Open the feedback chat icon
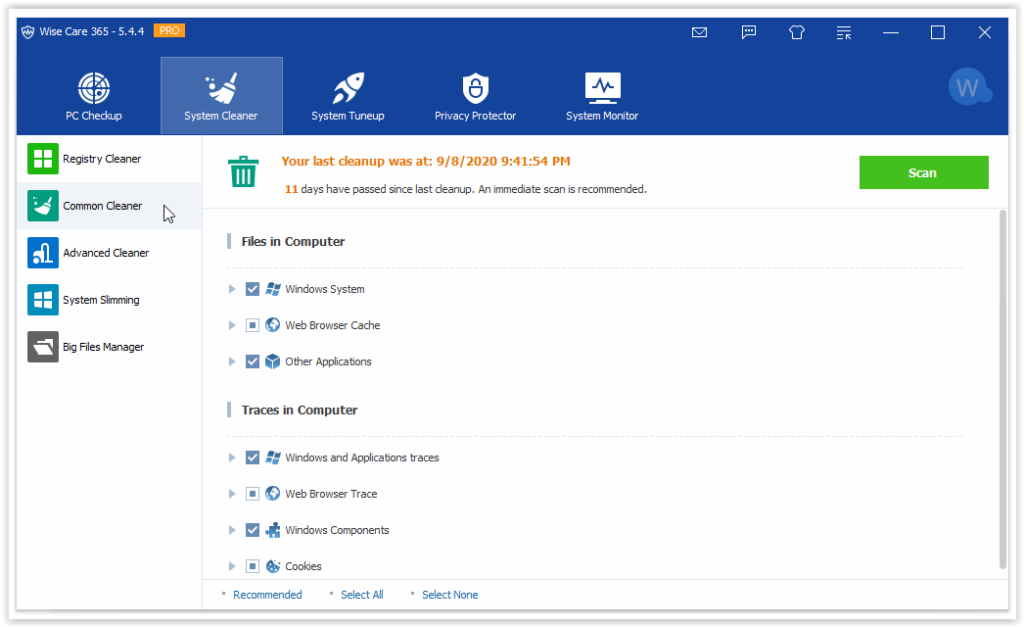The image size is (1024, 627). pos(748,32)
